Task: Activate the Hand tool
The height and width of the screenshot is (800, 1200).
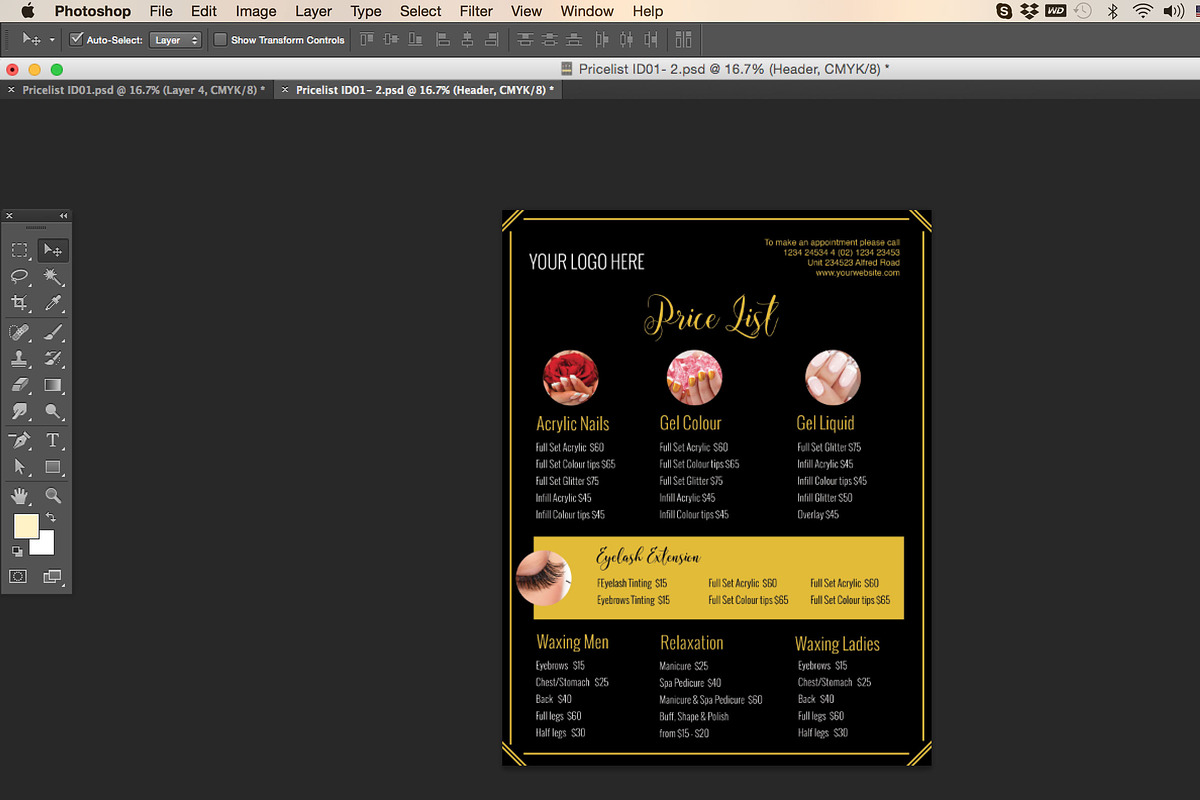Action: click(x=19, y=495)
